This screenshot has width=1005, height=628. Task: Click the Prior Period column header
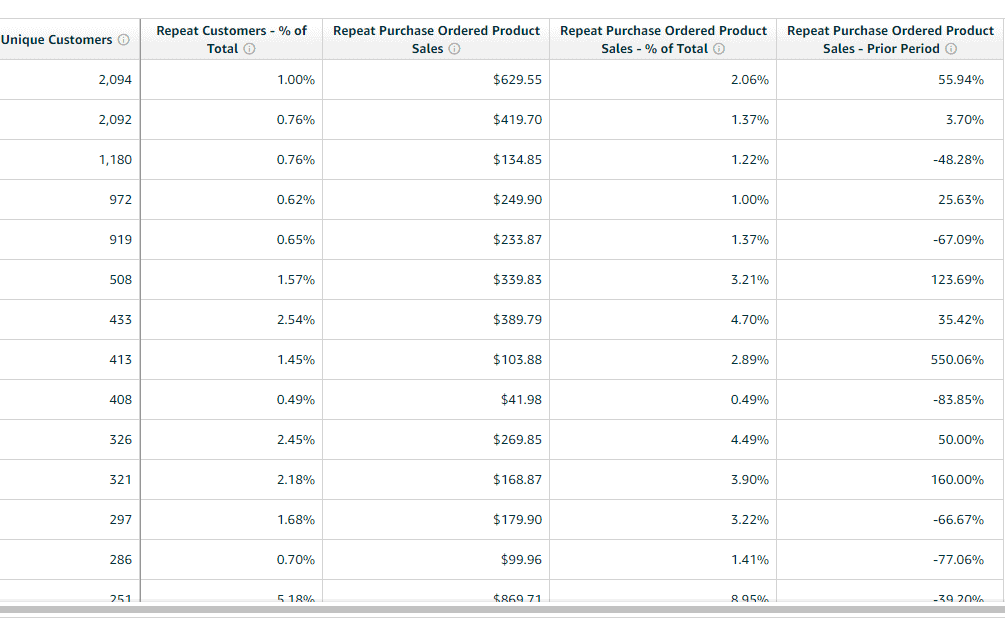(x=890, y=39)
